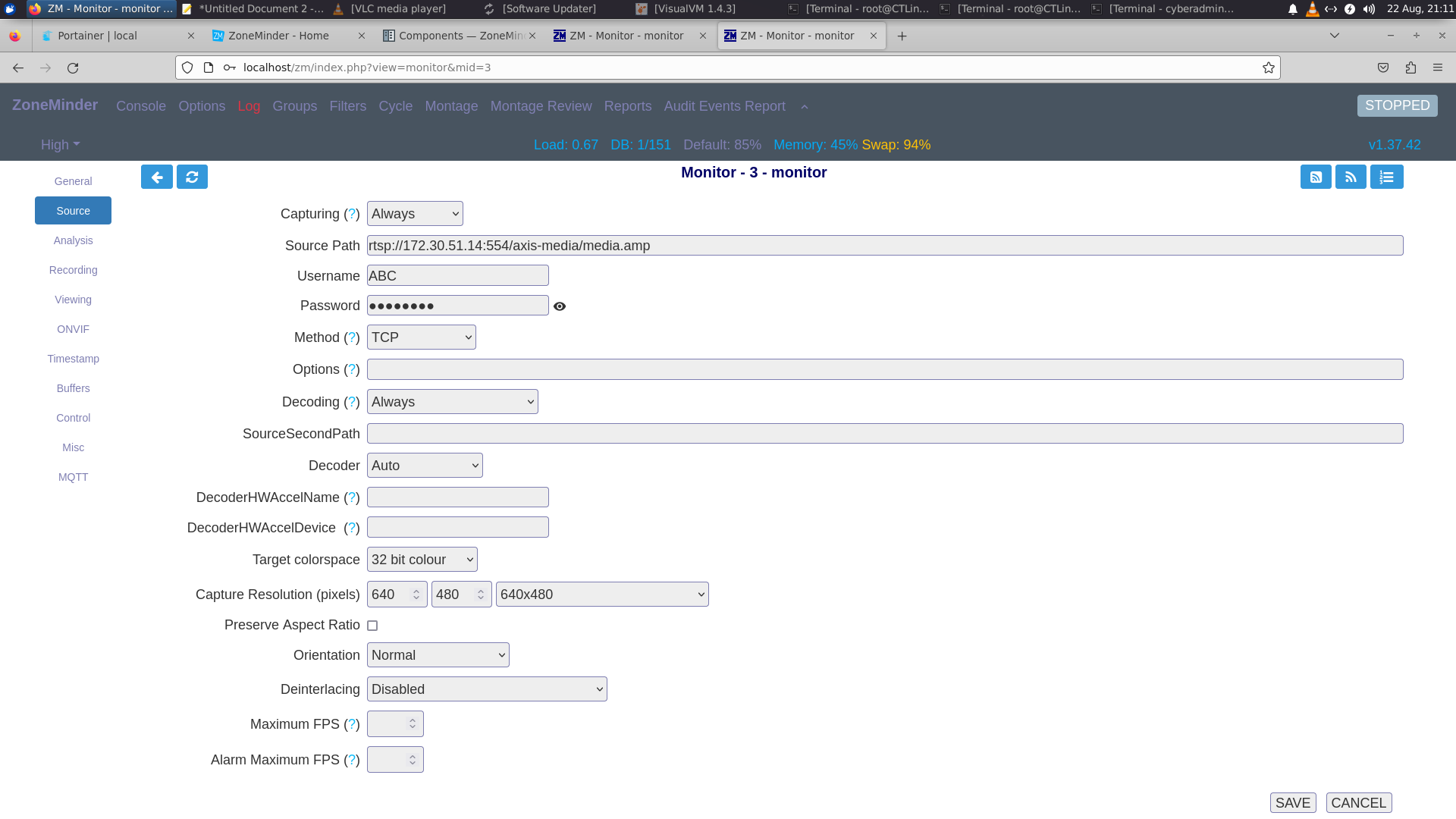Show password with the eye icon

[x=560, y=306]
